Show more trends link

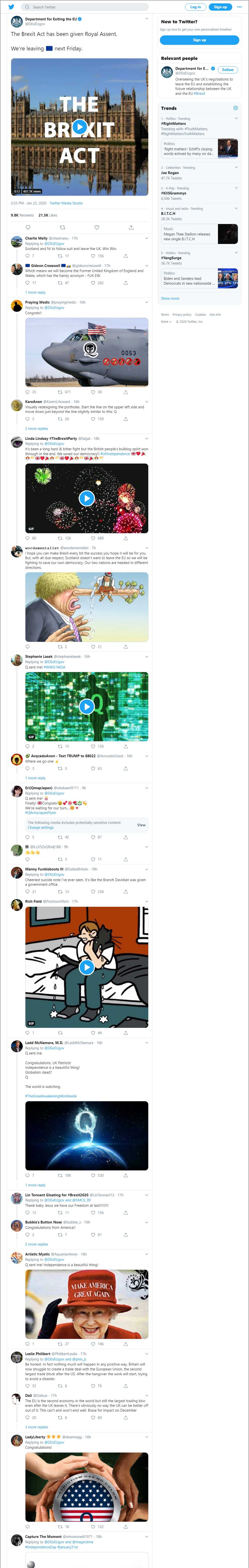click(170, 298)
